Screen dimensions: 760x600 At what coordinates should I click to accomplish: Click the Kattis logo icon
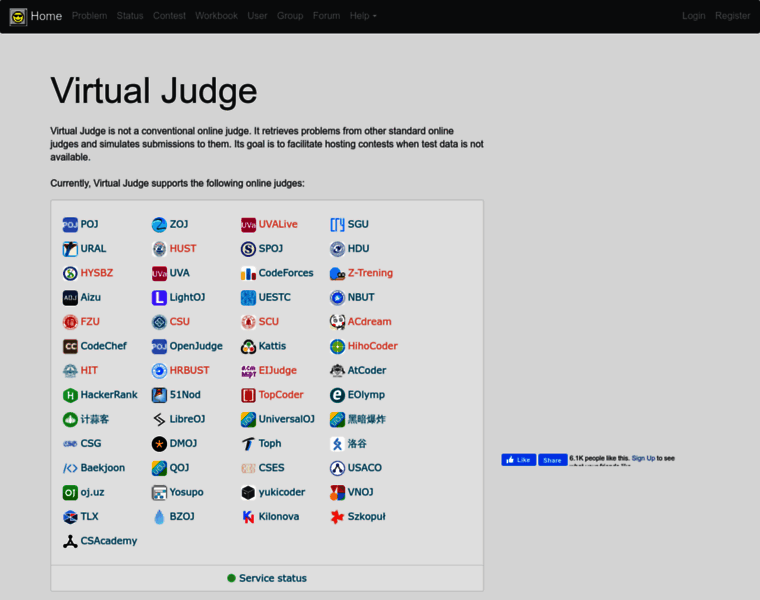pos(248,347)
